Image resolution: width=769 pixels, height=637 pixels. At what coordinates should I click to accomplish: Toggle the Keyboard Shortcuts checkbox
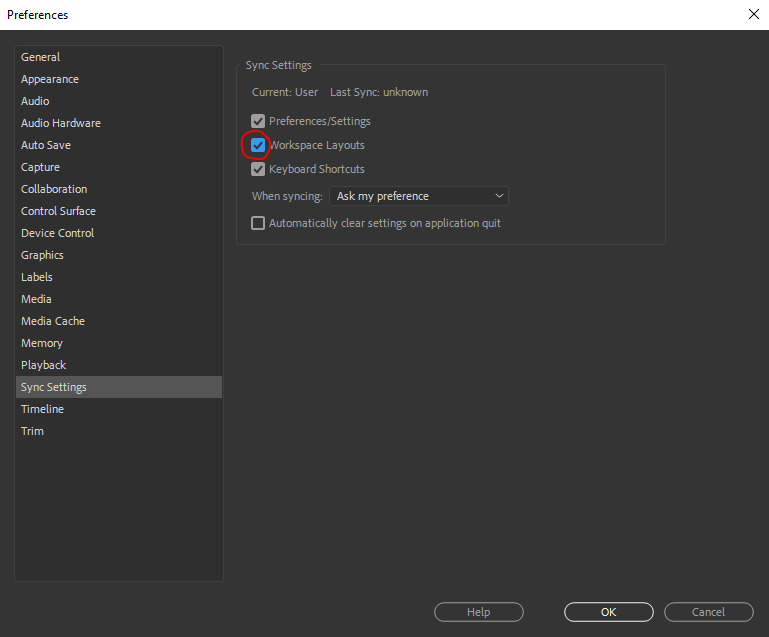[258, 169]
